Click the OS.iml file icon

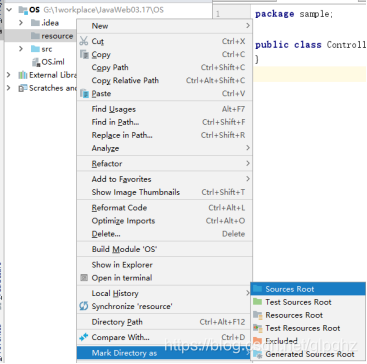coord(36,62)
